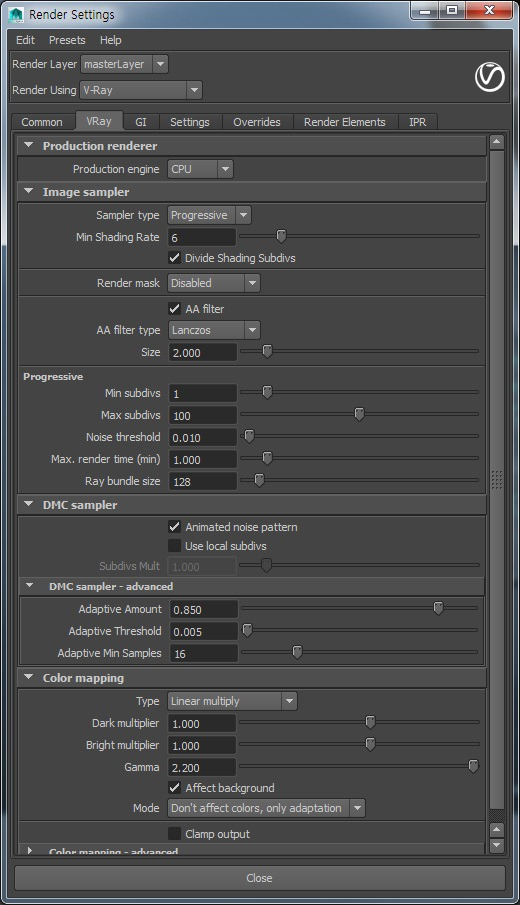The image size is (520, 905).
Task: Enable Use local subdivs
Action: (174, 545)
